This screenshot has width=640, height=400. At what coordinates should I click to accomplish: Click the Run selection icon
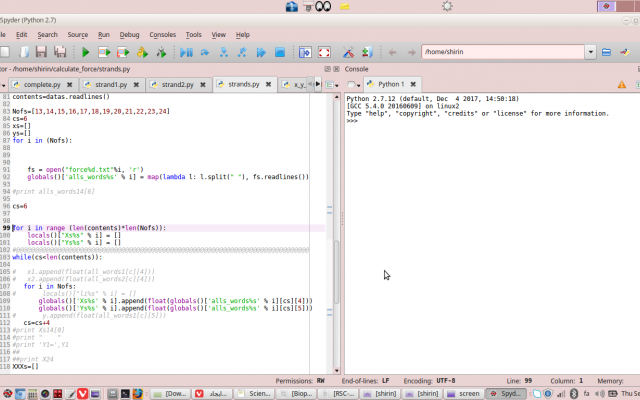point(142,52)
